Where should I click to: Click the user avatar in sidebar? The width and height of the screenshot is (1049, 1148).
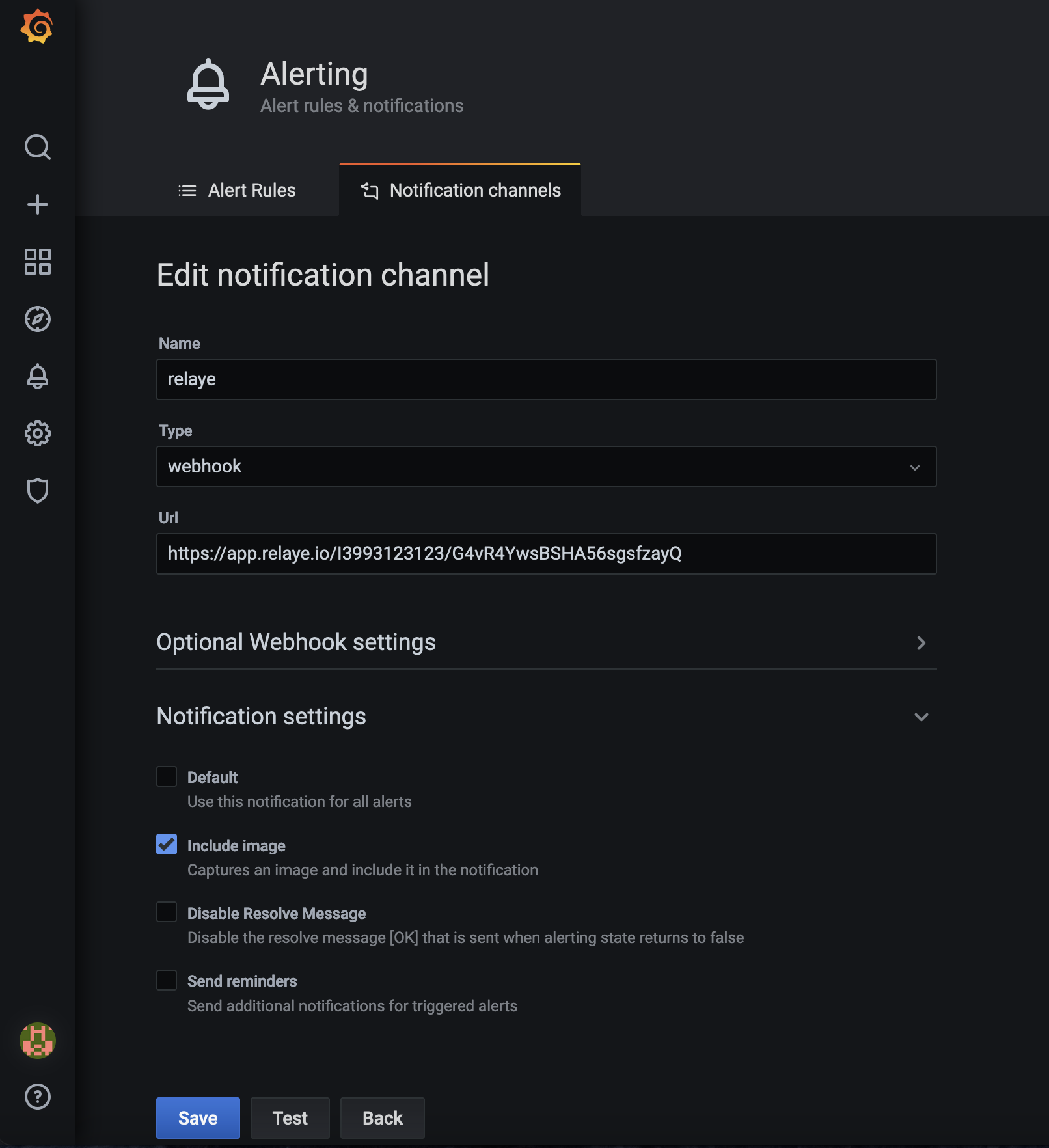(x=37, y=1040)
